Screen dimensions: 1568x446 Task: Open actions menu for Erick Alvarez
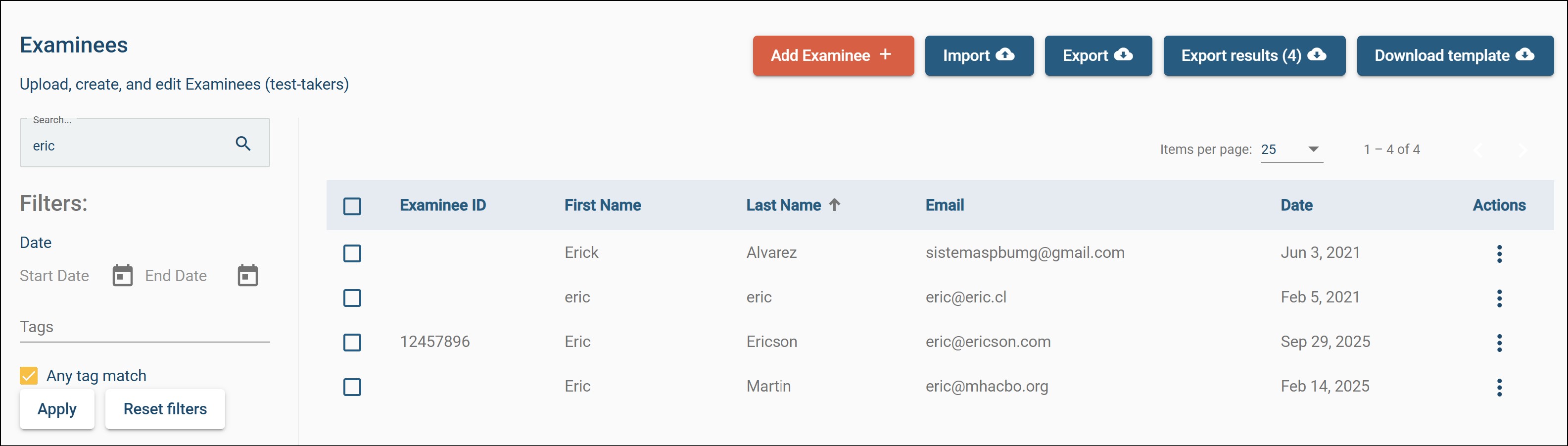point(1499,253)
